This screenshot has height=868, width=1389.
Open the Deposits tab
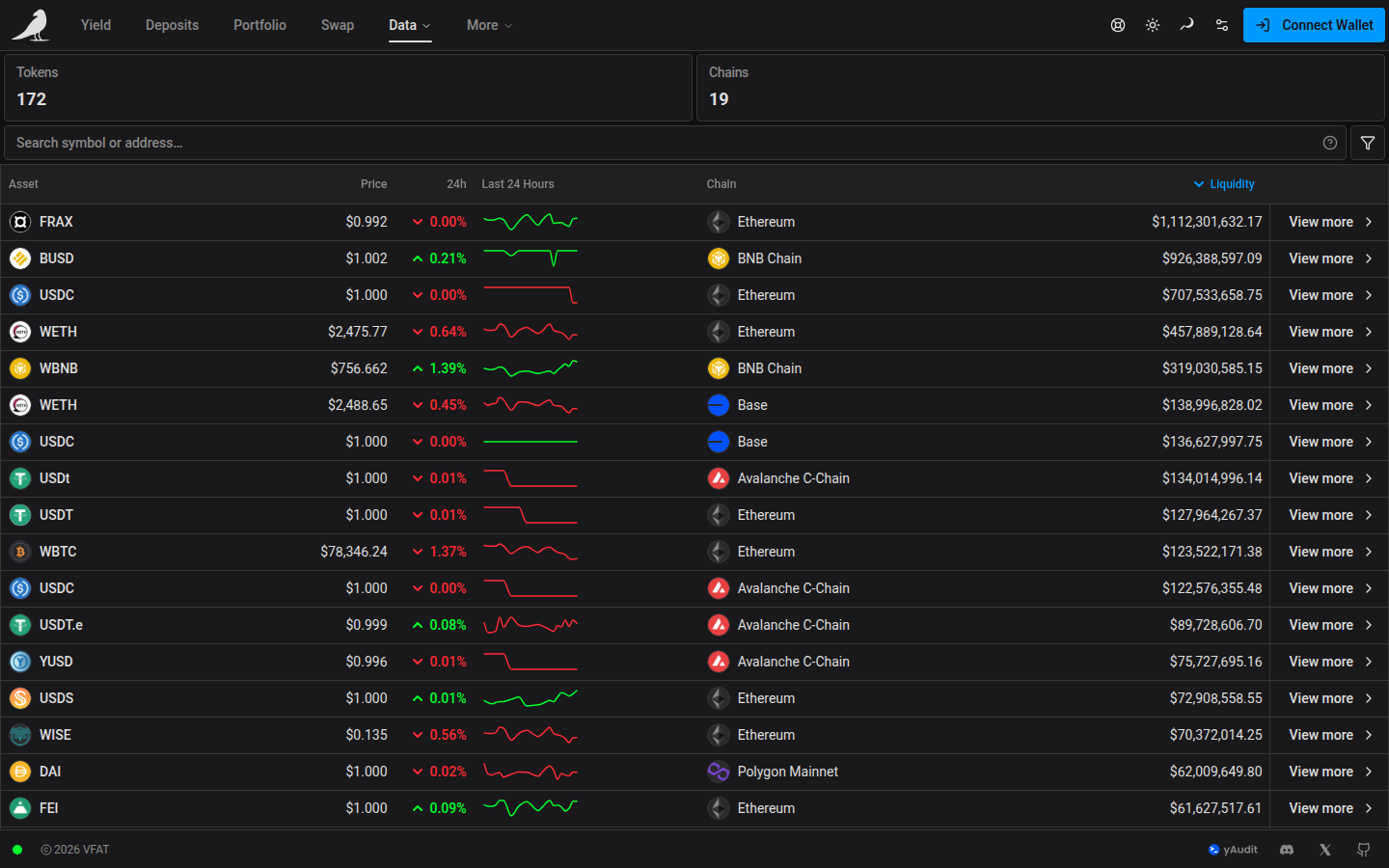(172, 25)
